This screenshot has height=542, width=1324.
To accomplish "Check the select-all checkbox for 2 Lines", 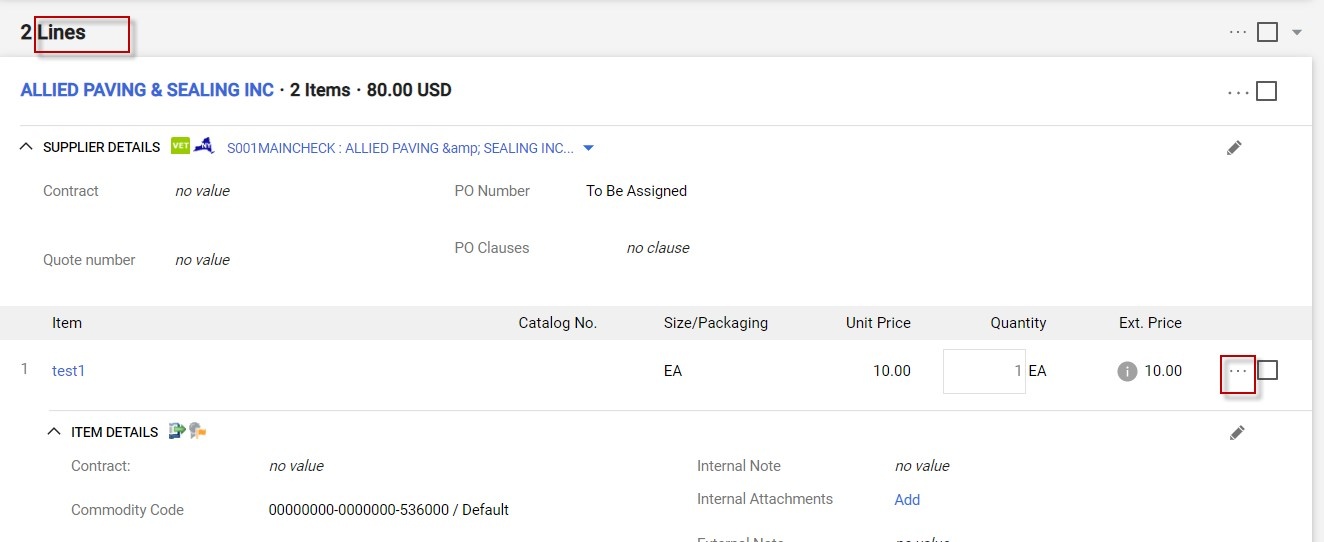I will tap(1267, 32).
